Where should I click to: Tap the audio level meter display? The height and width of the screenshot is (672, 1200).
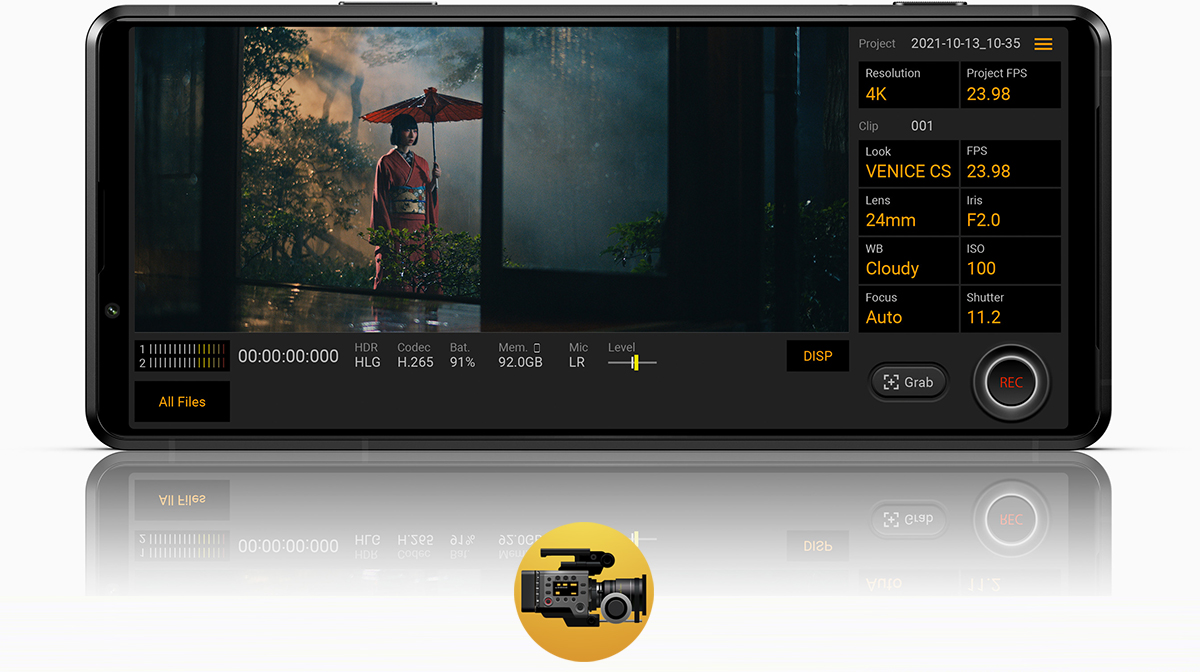pos(182,356)
